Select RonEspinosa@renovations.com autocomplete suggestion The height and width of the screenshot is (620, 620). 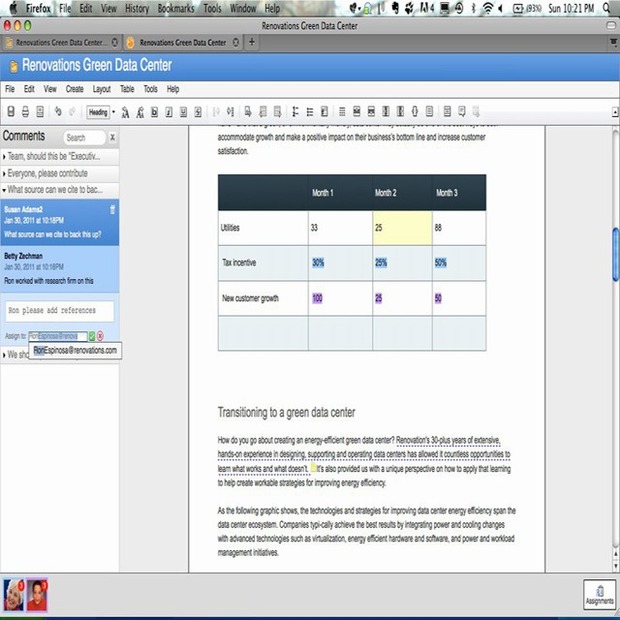click(75, 350)
